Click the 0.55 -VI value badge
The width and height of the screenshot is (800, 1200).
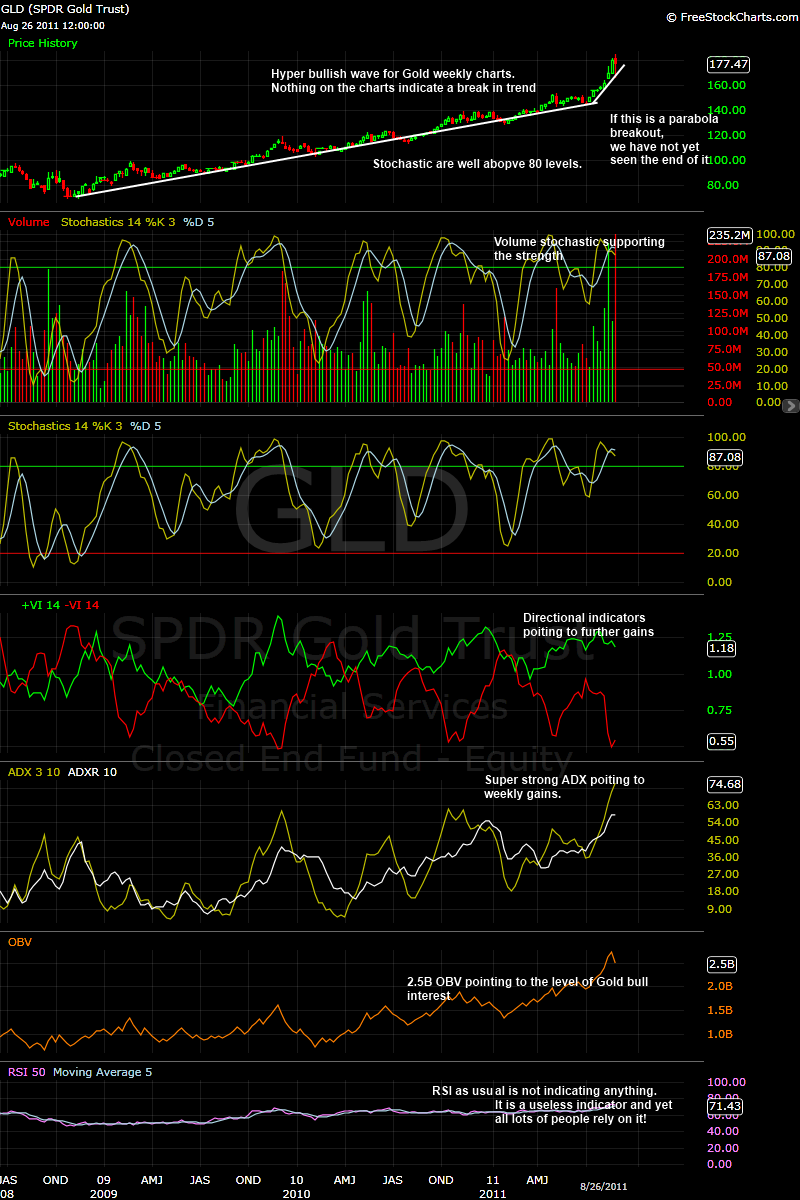tap(721, 741)
